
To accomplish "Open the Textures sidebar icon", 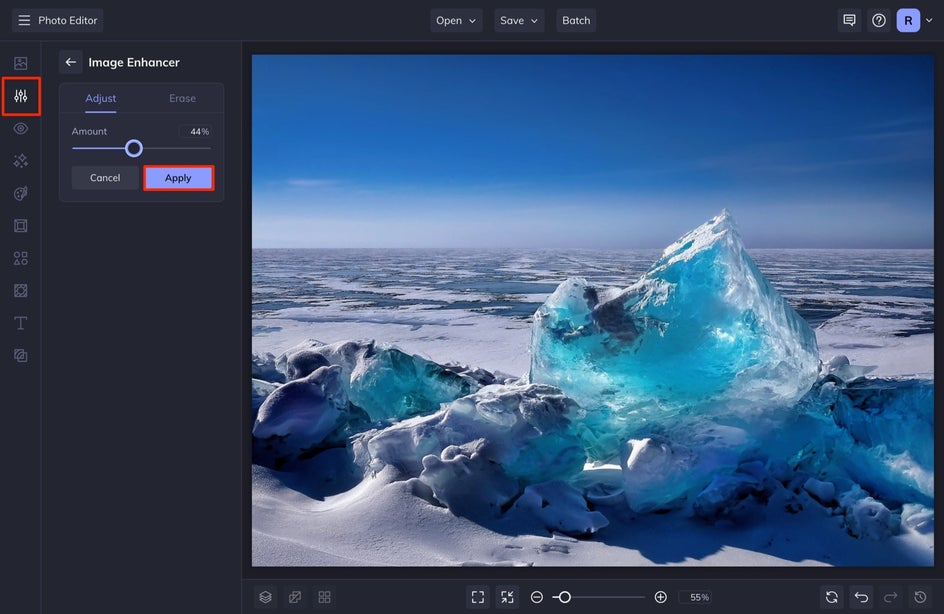I will (20, 356).
